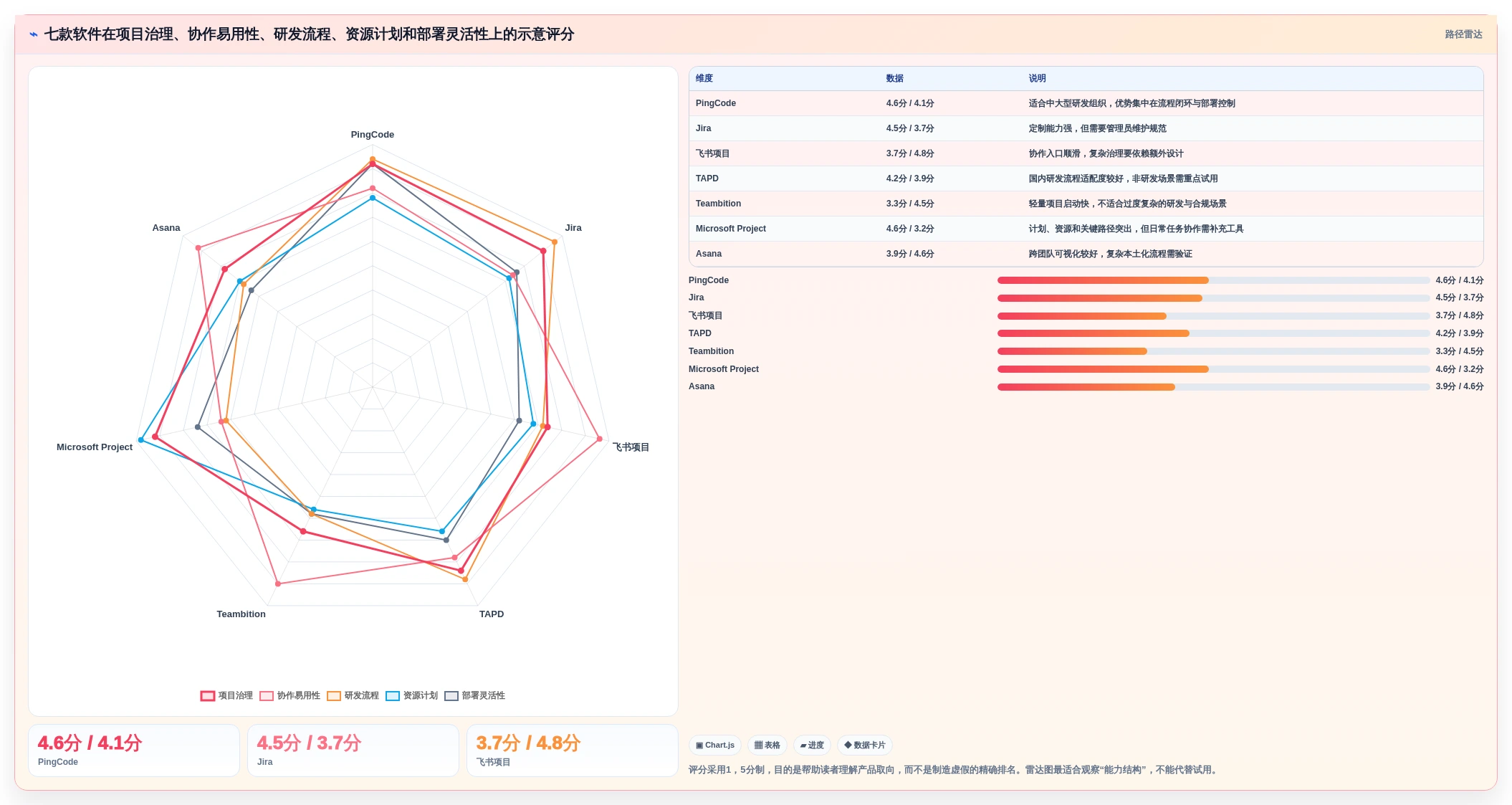Click the table cell '3.3分 / 4.5分'

click(x=910, y=204)
